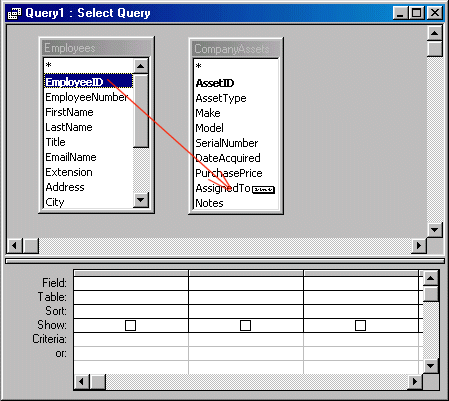The height and width of the screenshot is (401, 449).
Task: Click the Employees list scroll-up arrow
Action: [x=141, y=66]
